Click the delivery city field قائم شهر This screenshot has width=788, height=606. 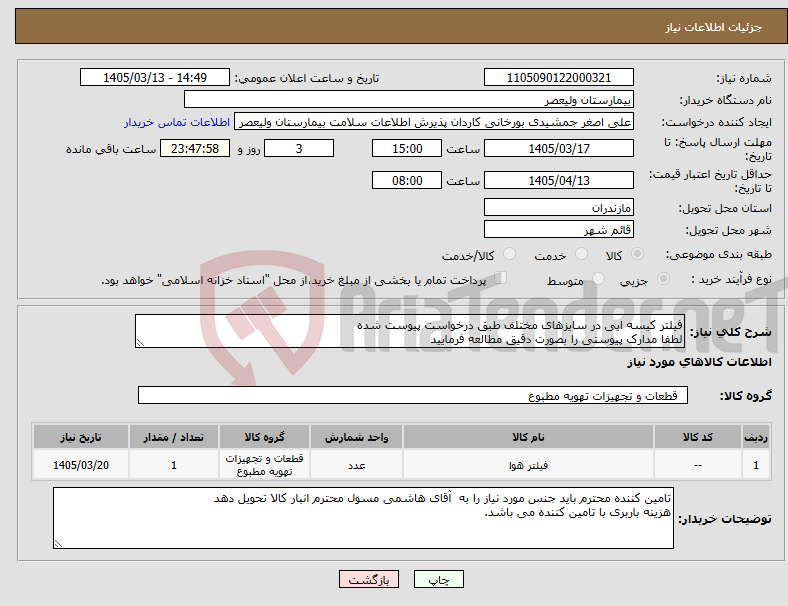pos(559,230)
